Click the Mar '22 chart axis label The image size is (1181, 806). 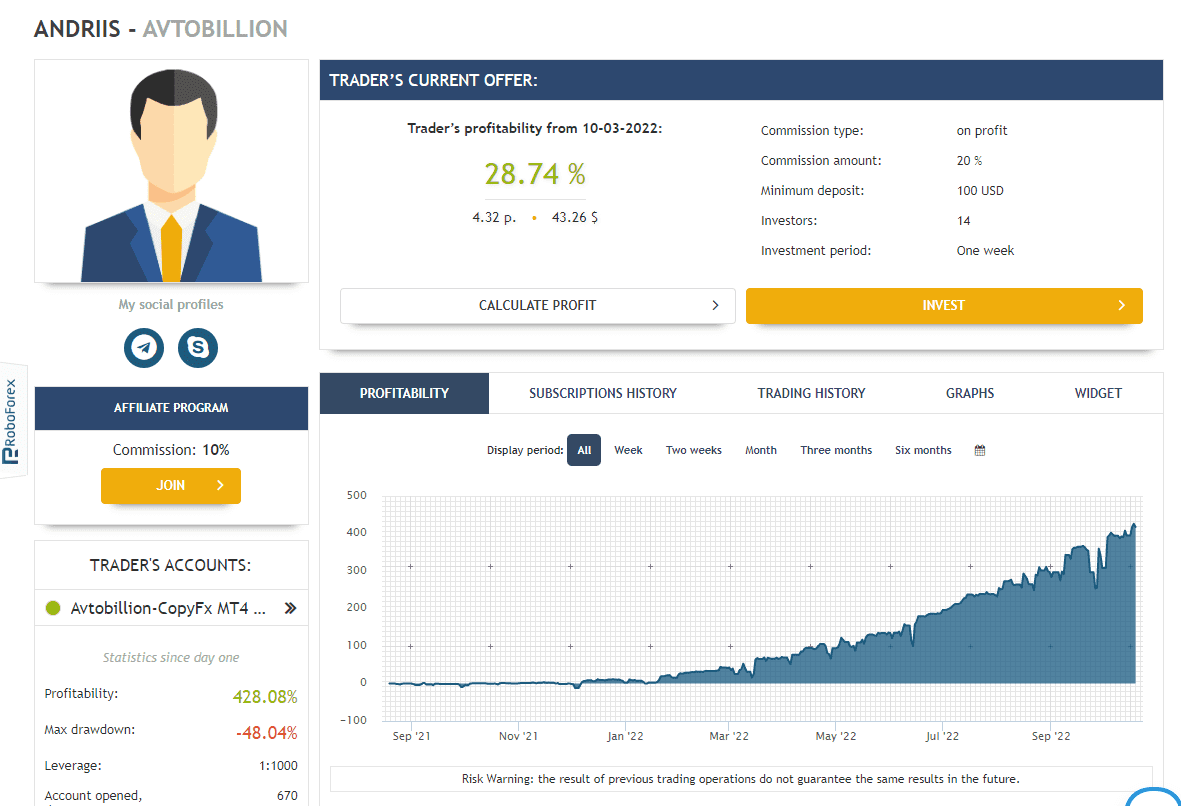tap(729, 736)
